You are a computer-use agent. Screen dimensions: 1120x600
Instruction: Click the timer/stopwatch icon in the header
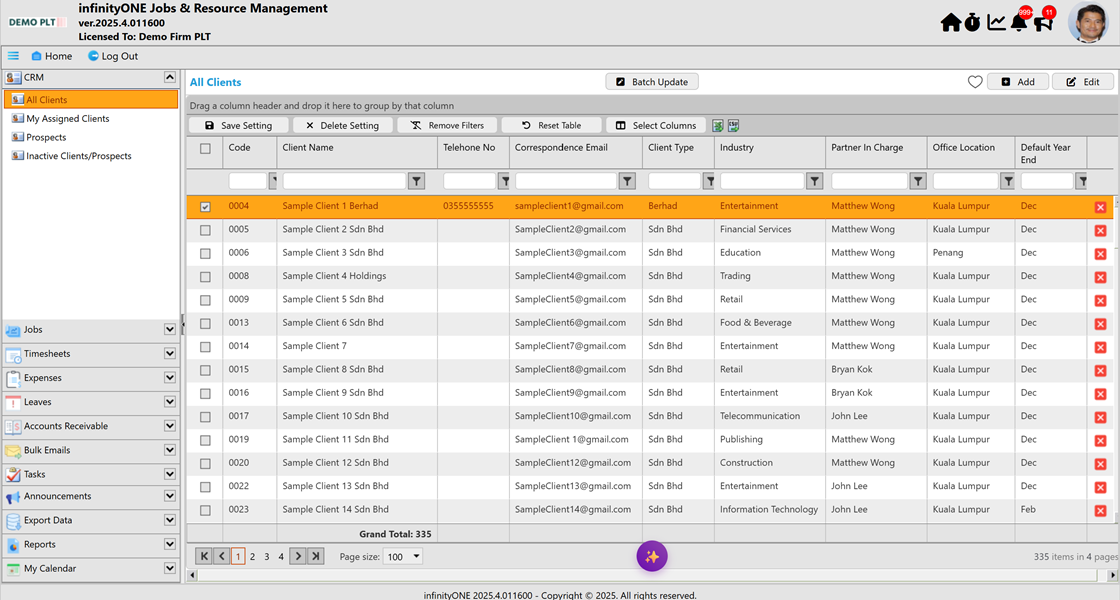[x=972, y=20]
